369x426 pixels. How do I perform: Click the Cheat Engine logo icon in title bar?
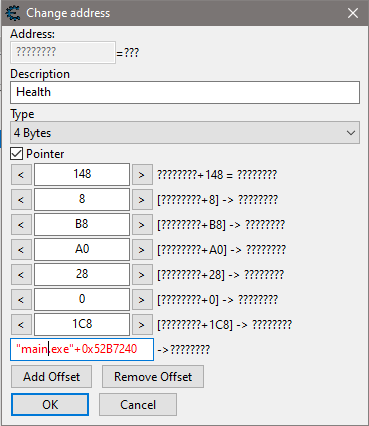[x=13, y=13]
